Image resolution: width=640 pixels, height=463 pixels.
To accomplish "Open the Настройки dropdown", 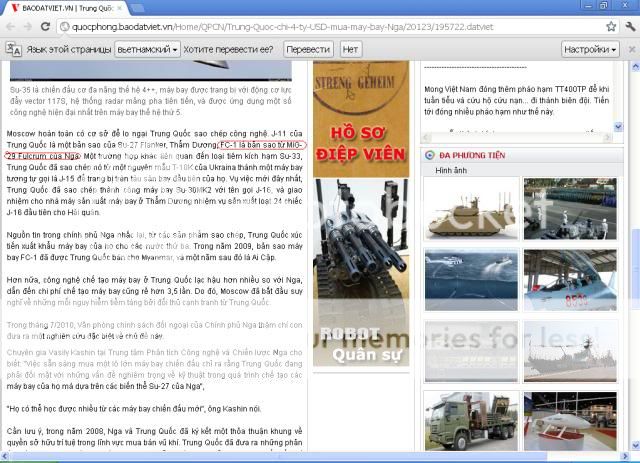I will tap(590, 49).
